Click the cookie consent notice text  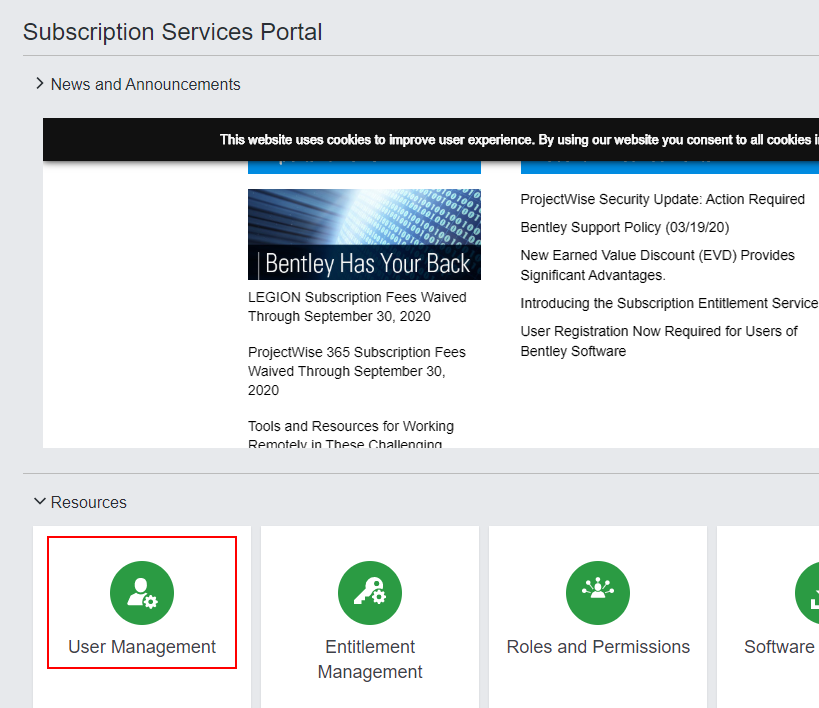click(519, 140)
